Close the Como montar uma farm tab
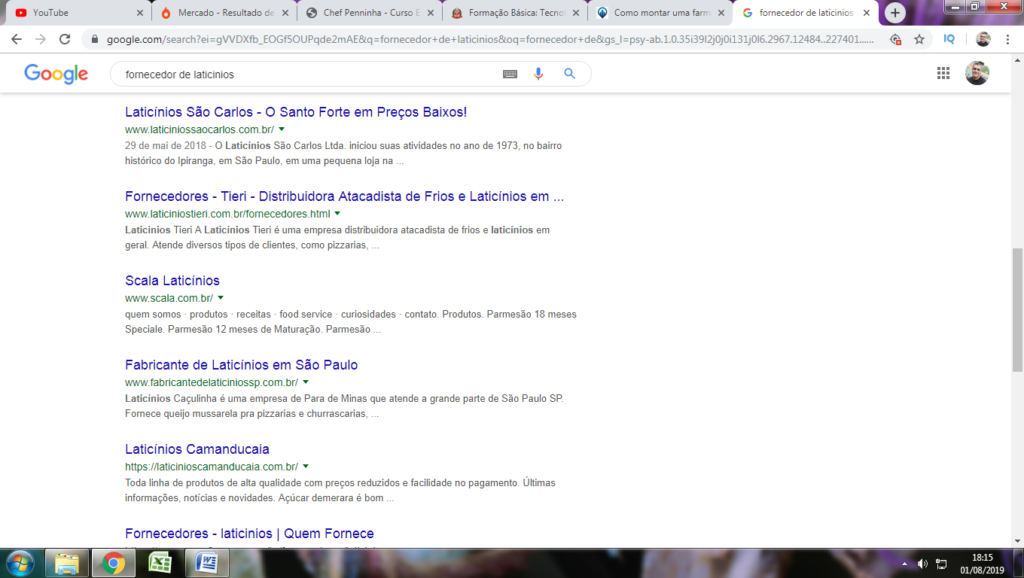The width and height of the screenshot is (1024, 578). tap(721, 12)
